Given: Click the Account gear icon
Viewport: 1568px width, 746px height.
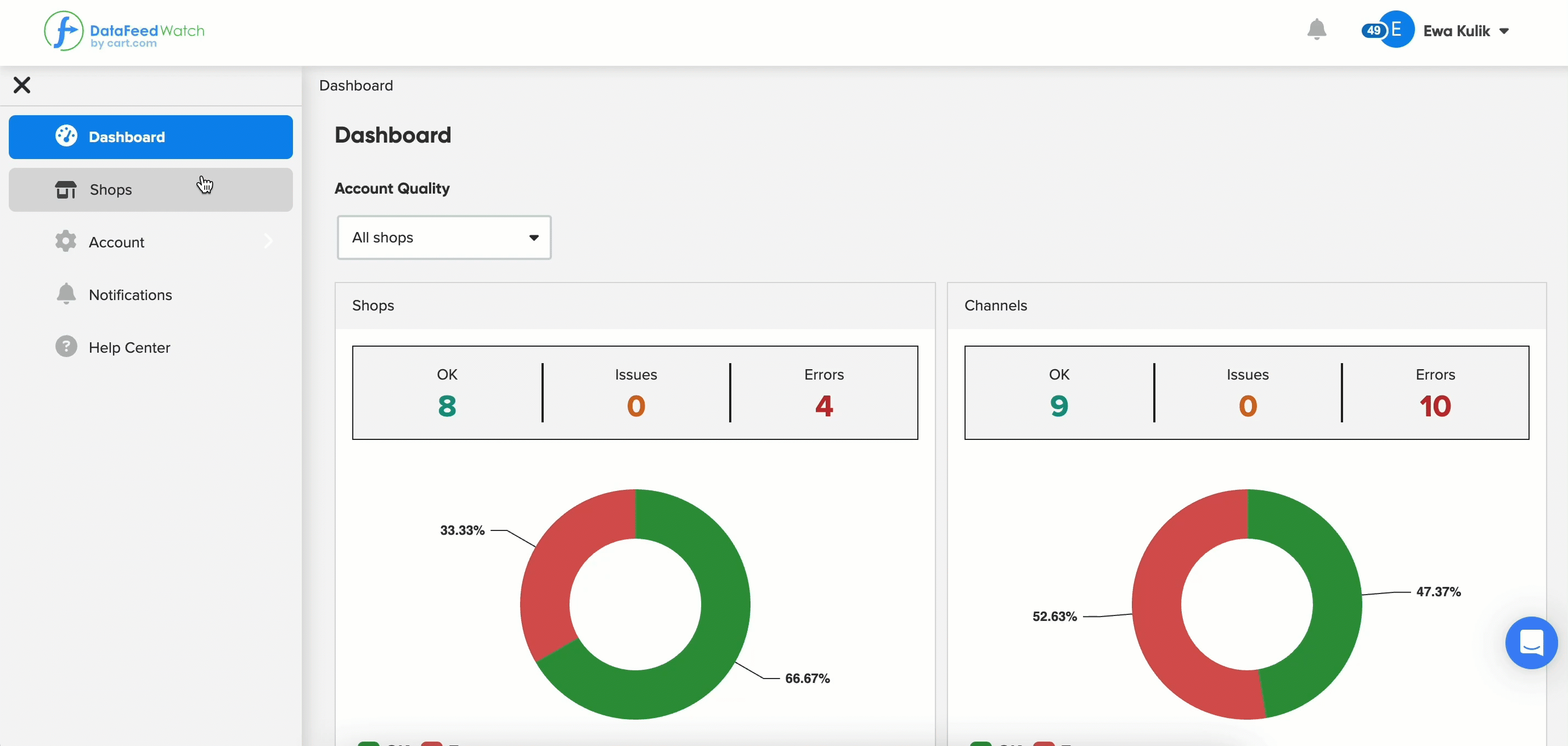Looking at the screenshot, I should coord(66,241).
